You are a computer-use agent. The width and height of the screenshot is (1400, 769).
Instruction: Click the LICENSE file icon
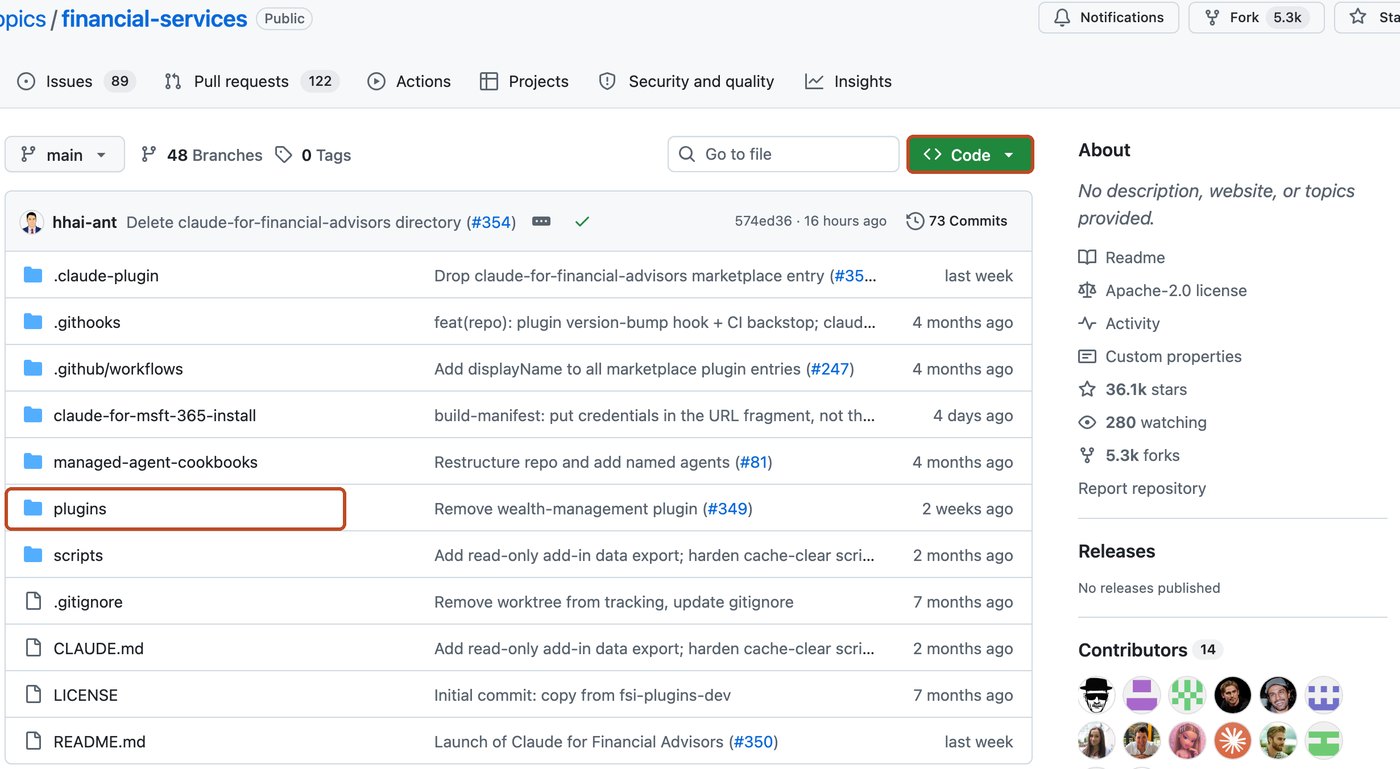point(33,695)
